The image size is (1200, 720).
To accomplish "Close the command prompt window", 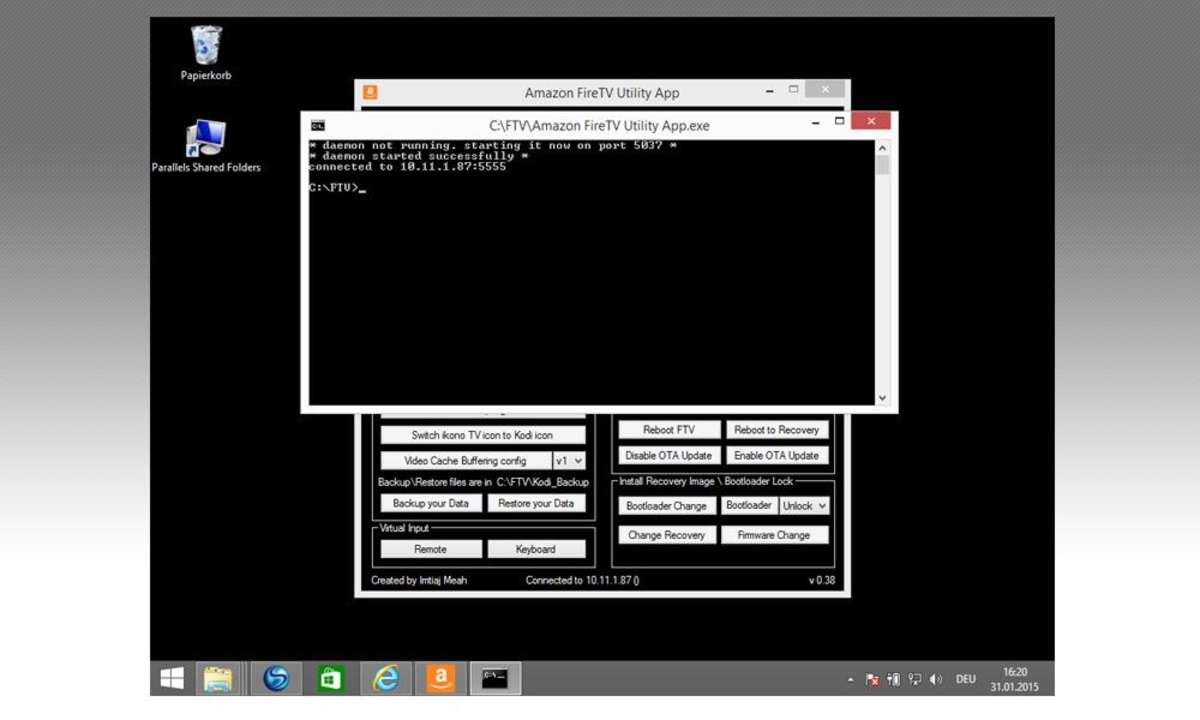I will coord(871,122).
